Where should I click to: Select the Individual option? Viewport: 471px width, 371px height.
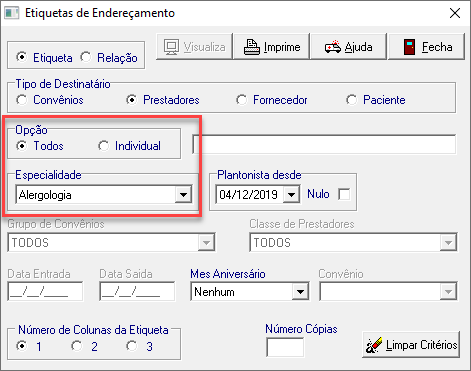(x=103, y=146)
